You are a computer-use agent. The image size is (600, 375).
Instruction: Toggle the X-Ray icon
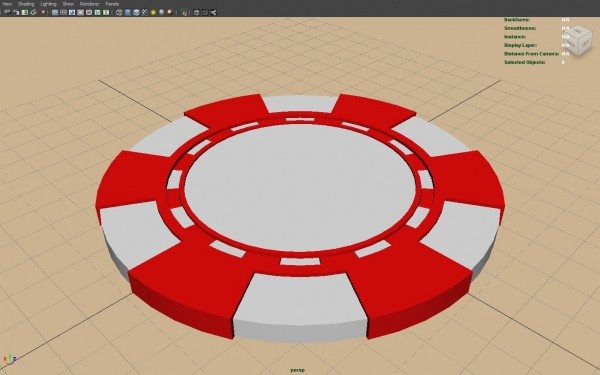click(x=196, y=12)
